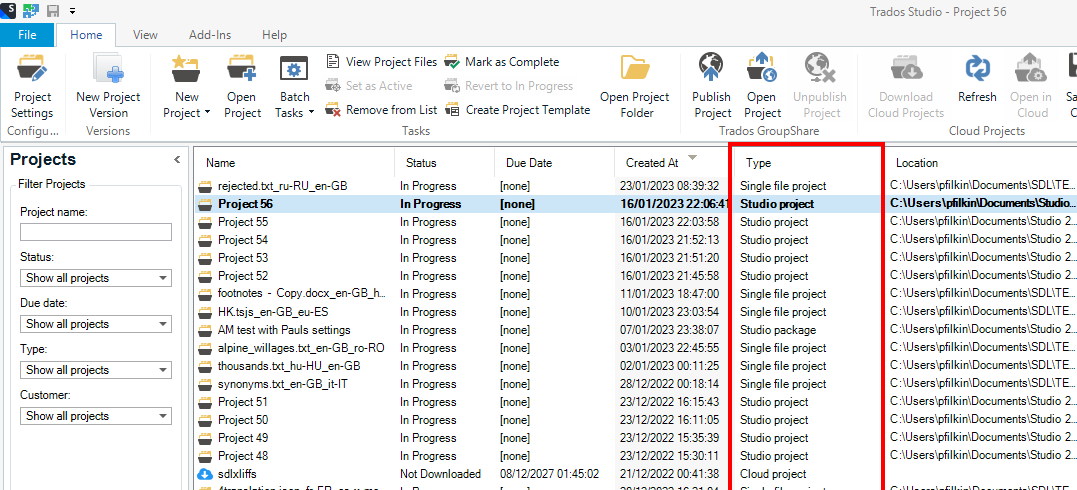1077x490 pixels.
Task: Select the Project 49 row
Action: [636, 438]
